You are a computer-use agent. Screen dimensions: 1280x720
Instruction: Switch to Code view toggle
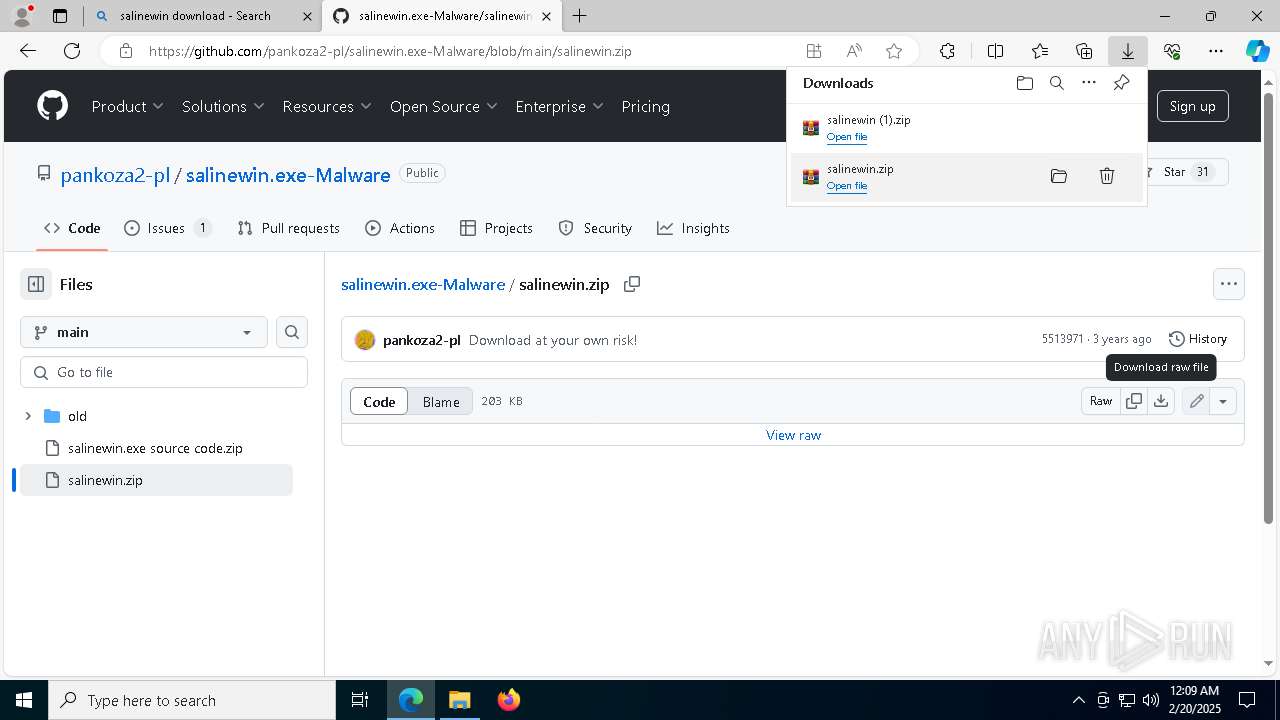point(379,401)
